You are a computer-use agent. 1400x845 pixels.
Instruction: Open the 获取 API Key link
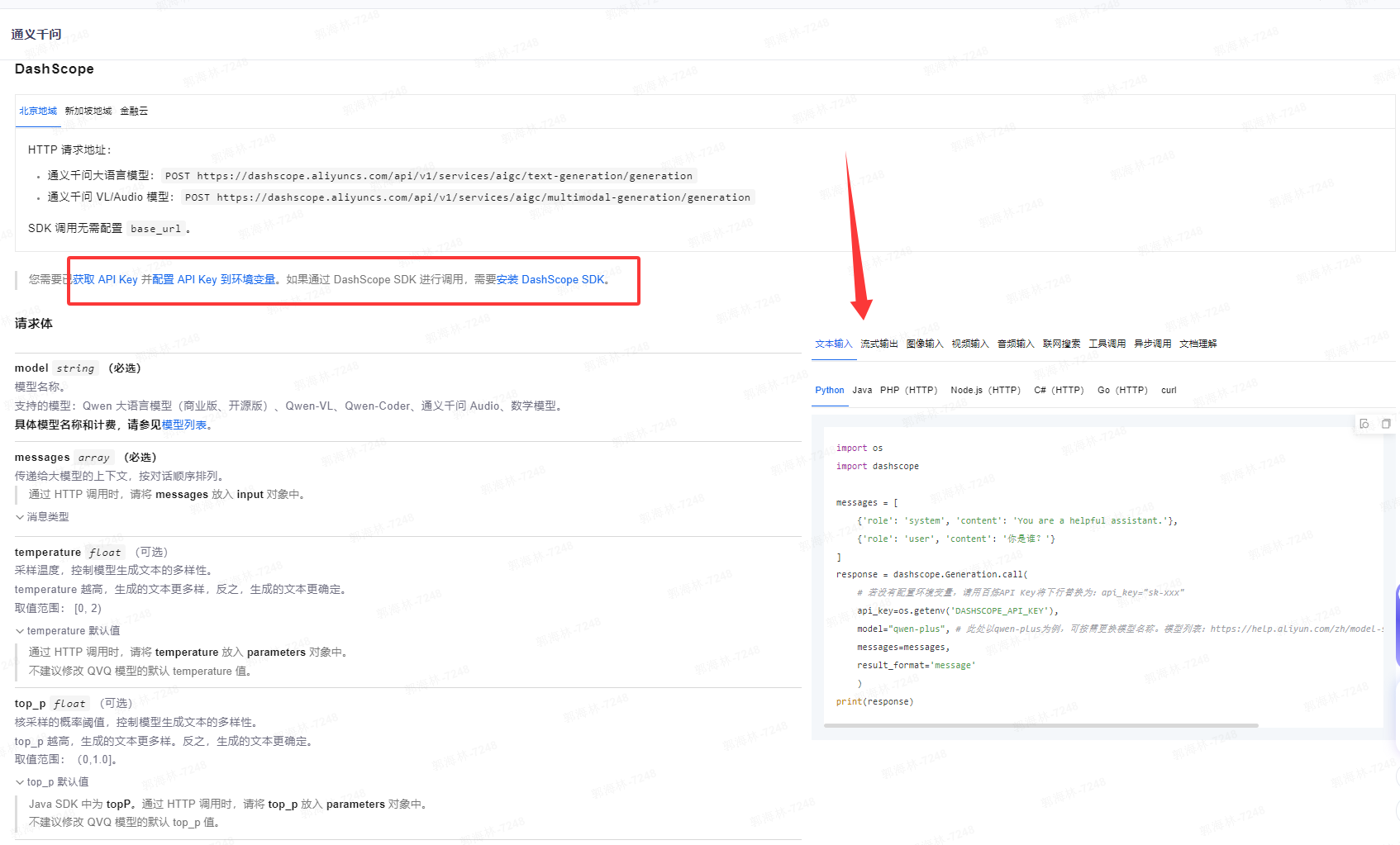click(105, 280)
